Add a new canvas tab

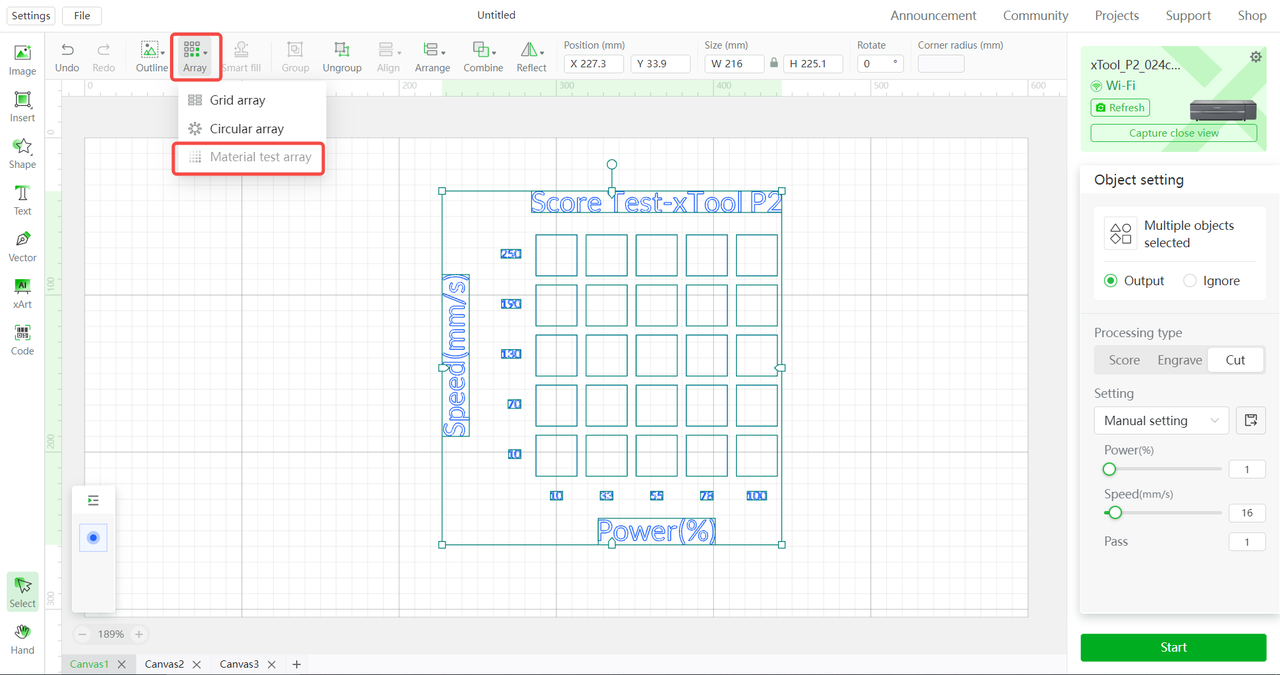296,664
